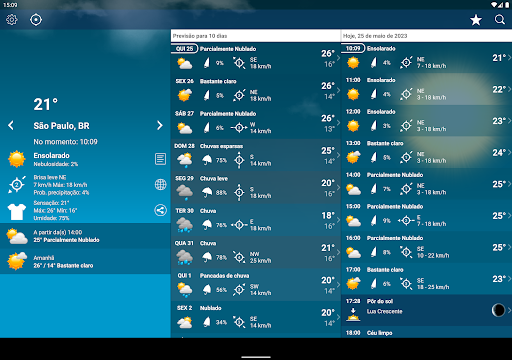Expand DOM 28 forecast chevron
This screenshot has width=512, height=360.
338,155
